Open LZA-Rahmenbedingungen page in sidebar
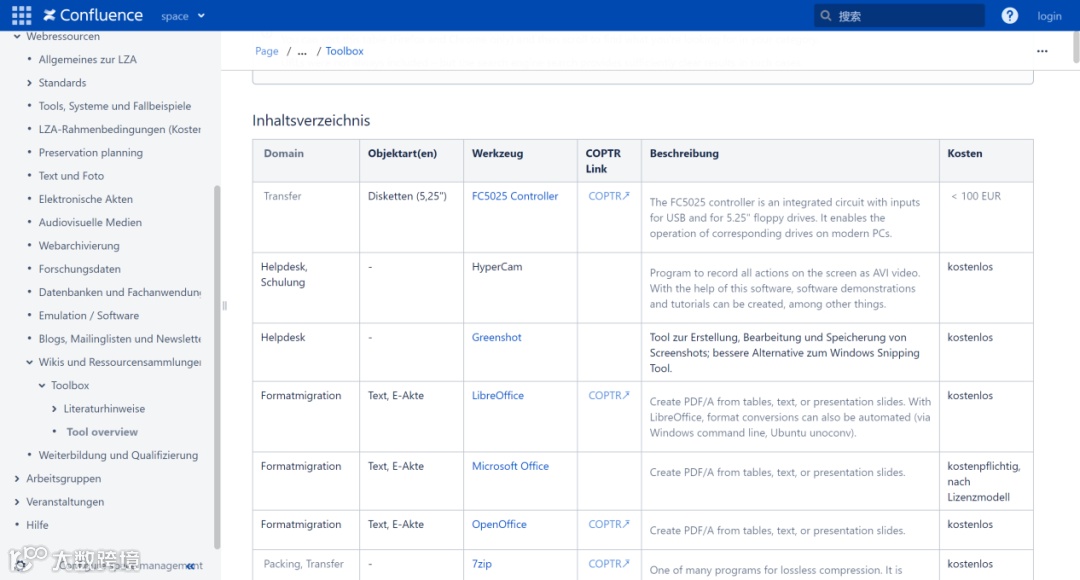Viewport: 1080px width, 580px height. [120, 130]
